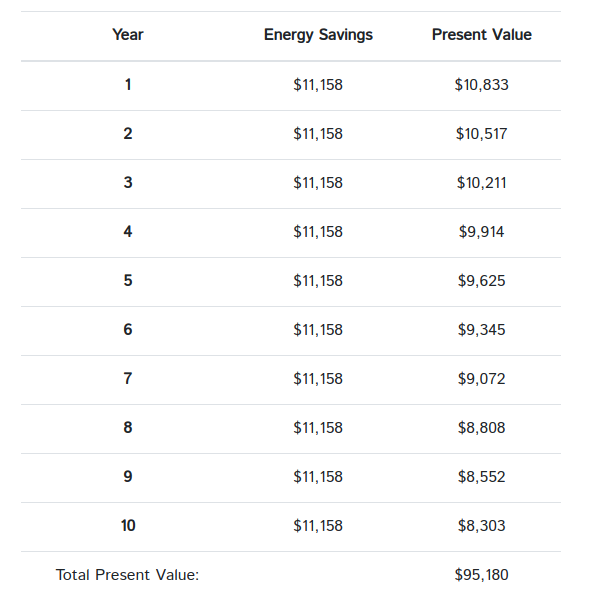Select the $10,517 present value cell
Viewport: 607px width, 605px height.
click(482, 134)
